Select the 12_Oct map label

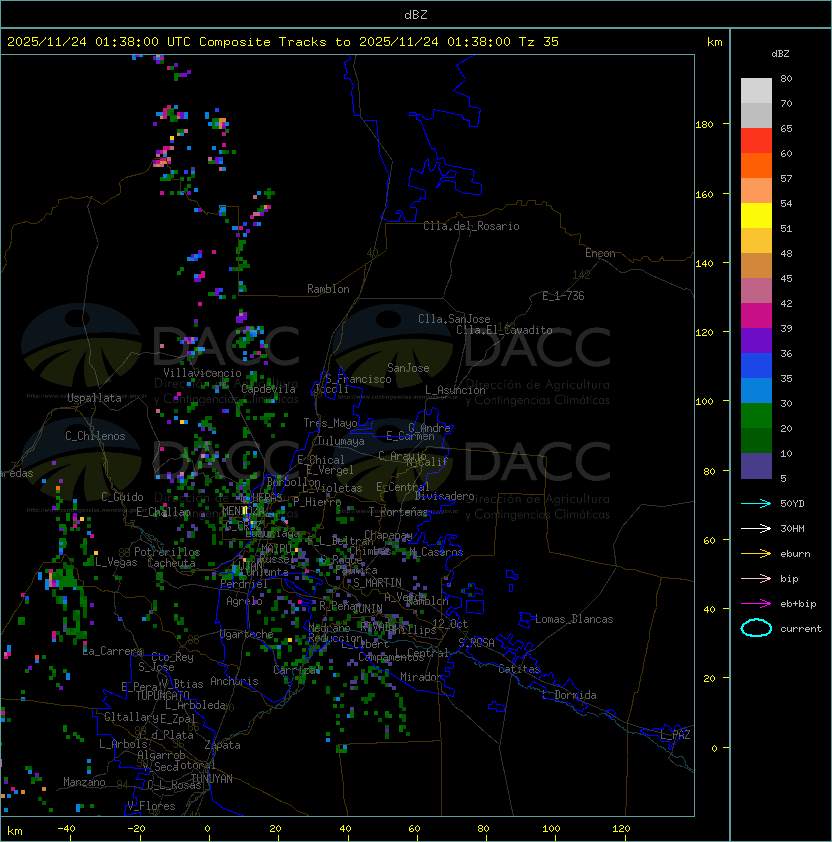[x=450, y=624]
